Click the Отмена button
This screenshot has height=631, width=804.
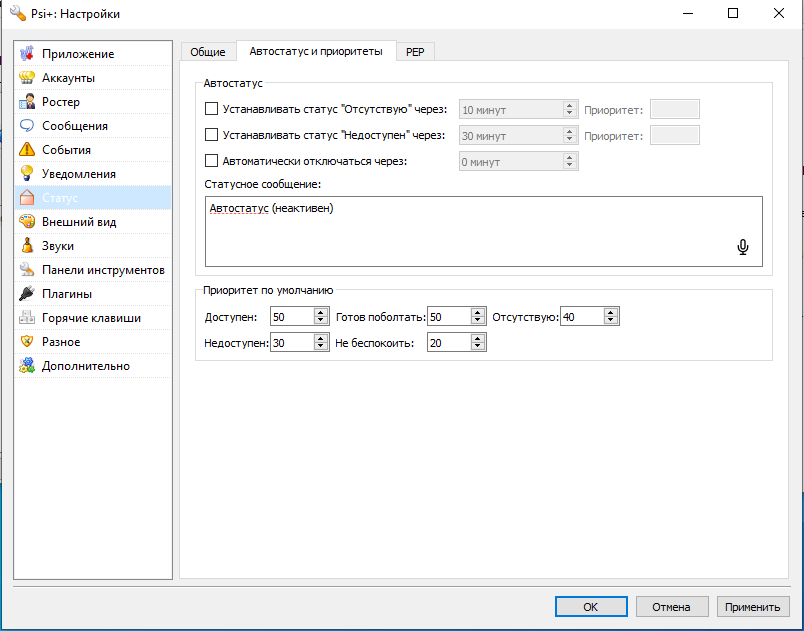tap(671, 607)
